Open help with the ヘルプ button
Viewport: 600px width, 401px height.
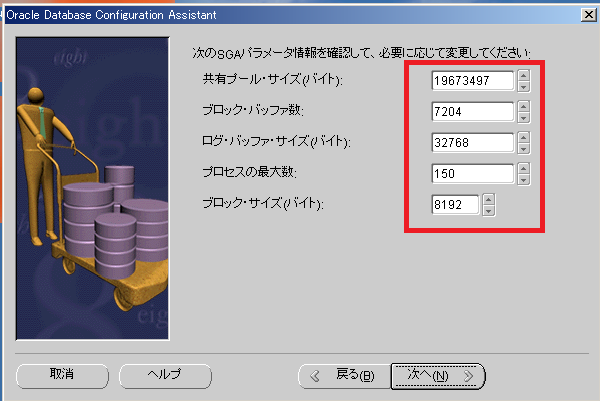(165, 376)
